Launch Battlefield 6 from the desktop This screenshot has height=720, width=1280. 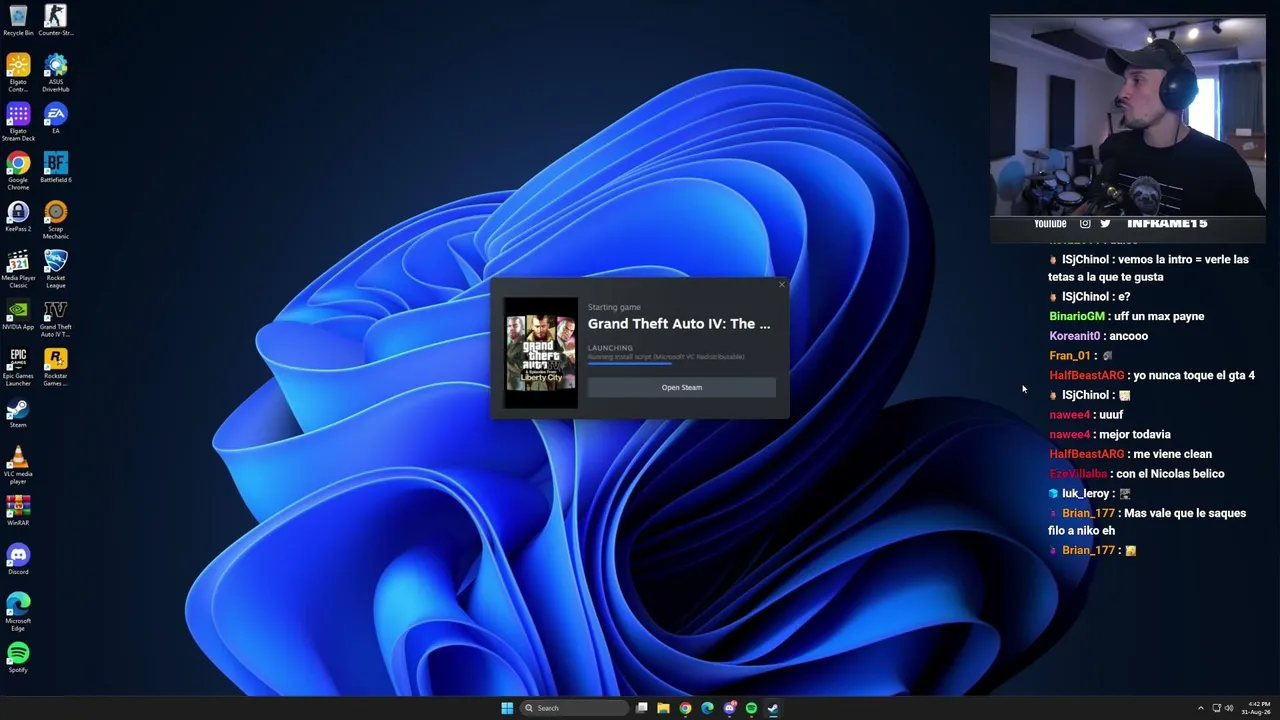(55, 168)
